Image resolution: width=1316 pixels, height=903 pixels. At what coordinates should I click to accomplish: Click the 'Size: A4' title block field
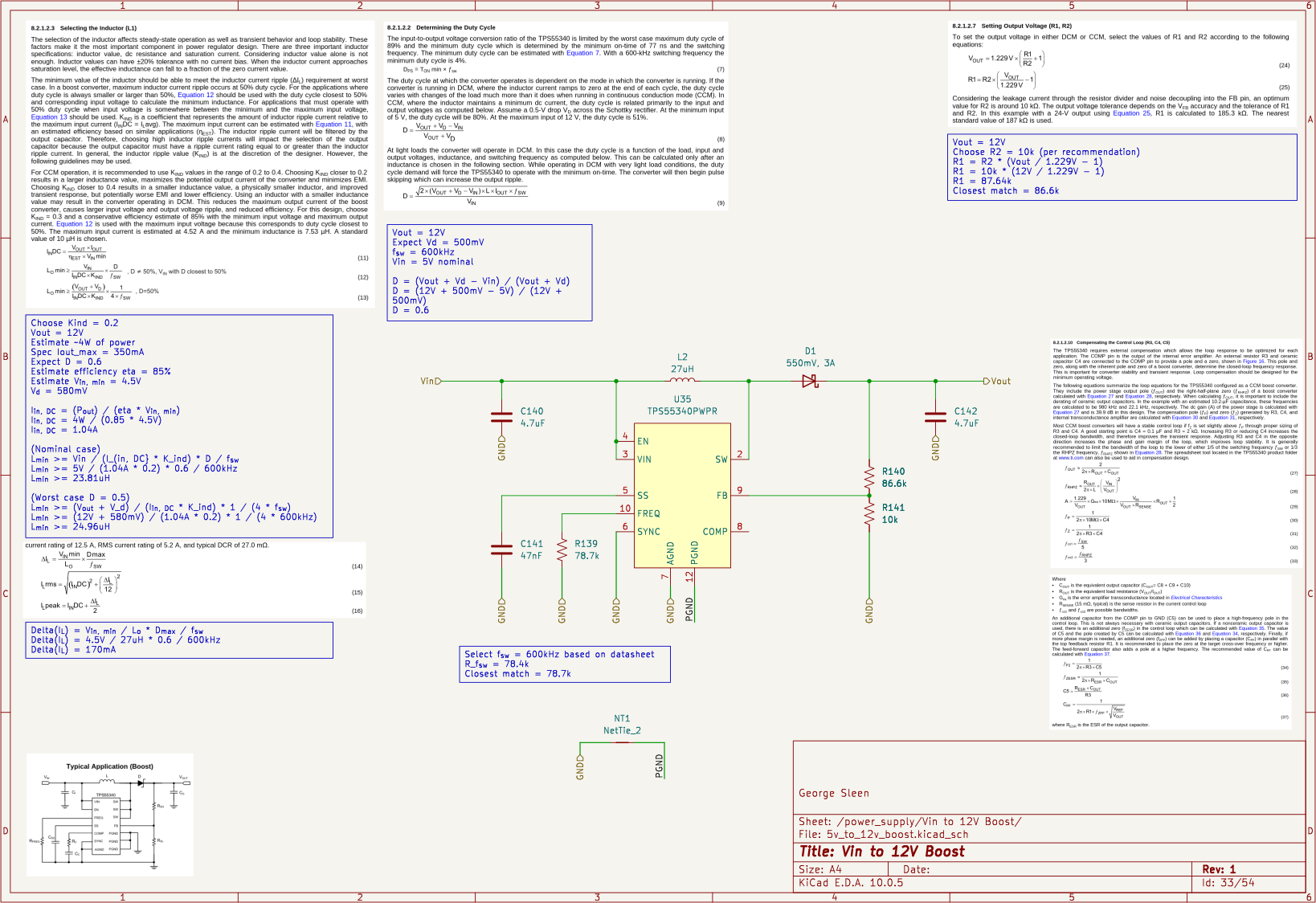click(819, 869)
